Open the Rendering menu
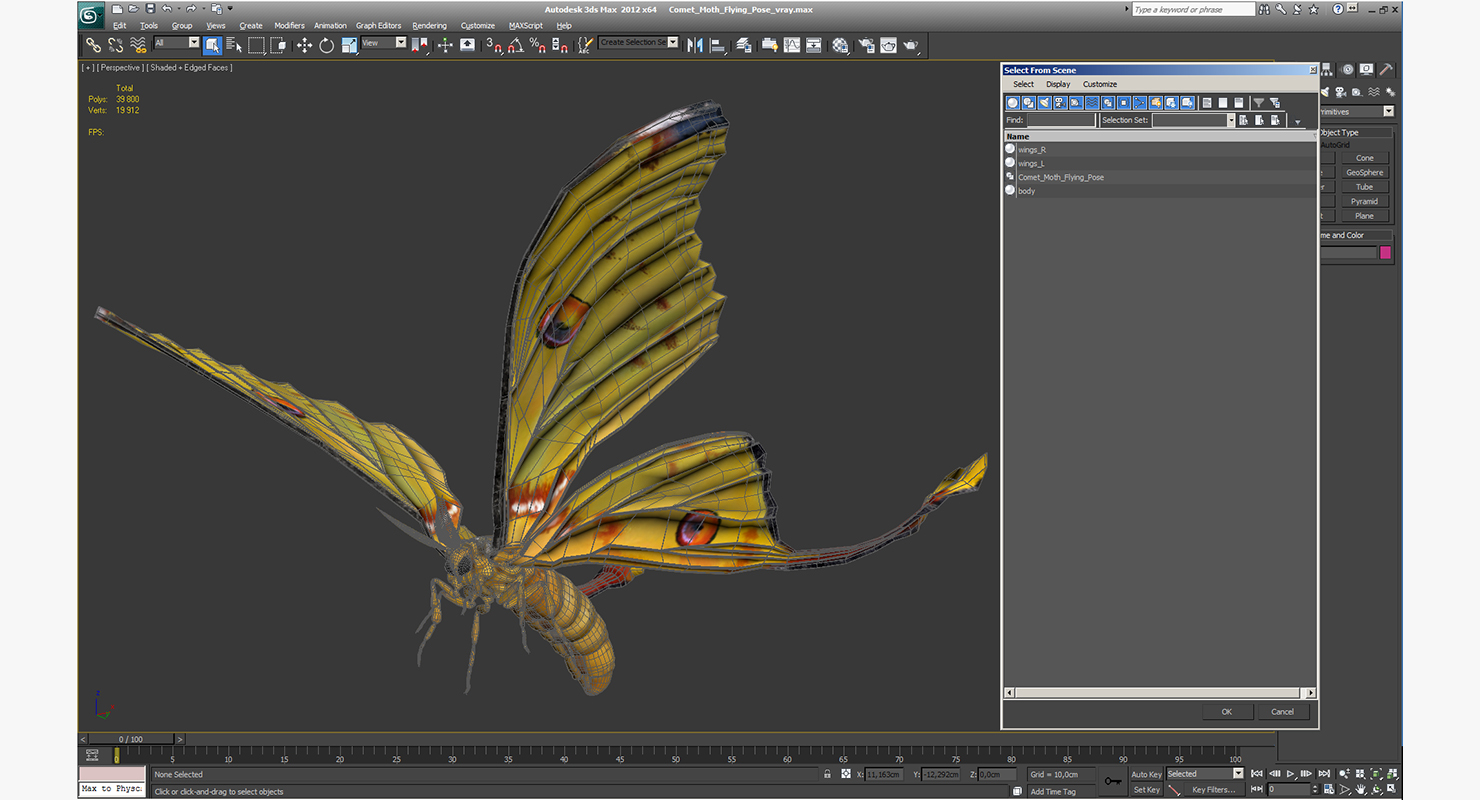Image resolution: width=1480 pixels, height=800 pixels. pos(429,26)
